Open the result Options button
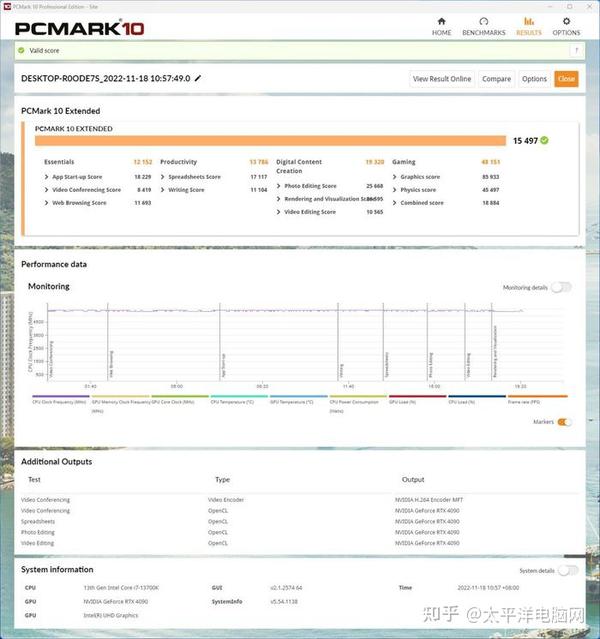The height and width of the screenshot is (639, 600). click(x=534, y=79)
